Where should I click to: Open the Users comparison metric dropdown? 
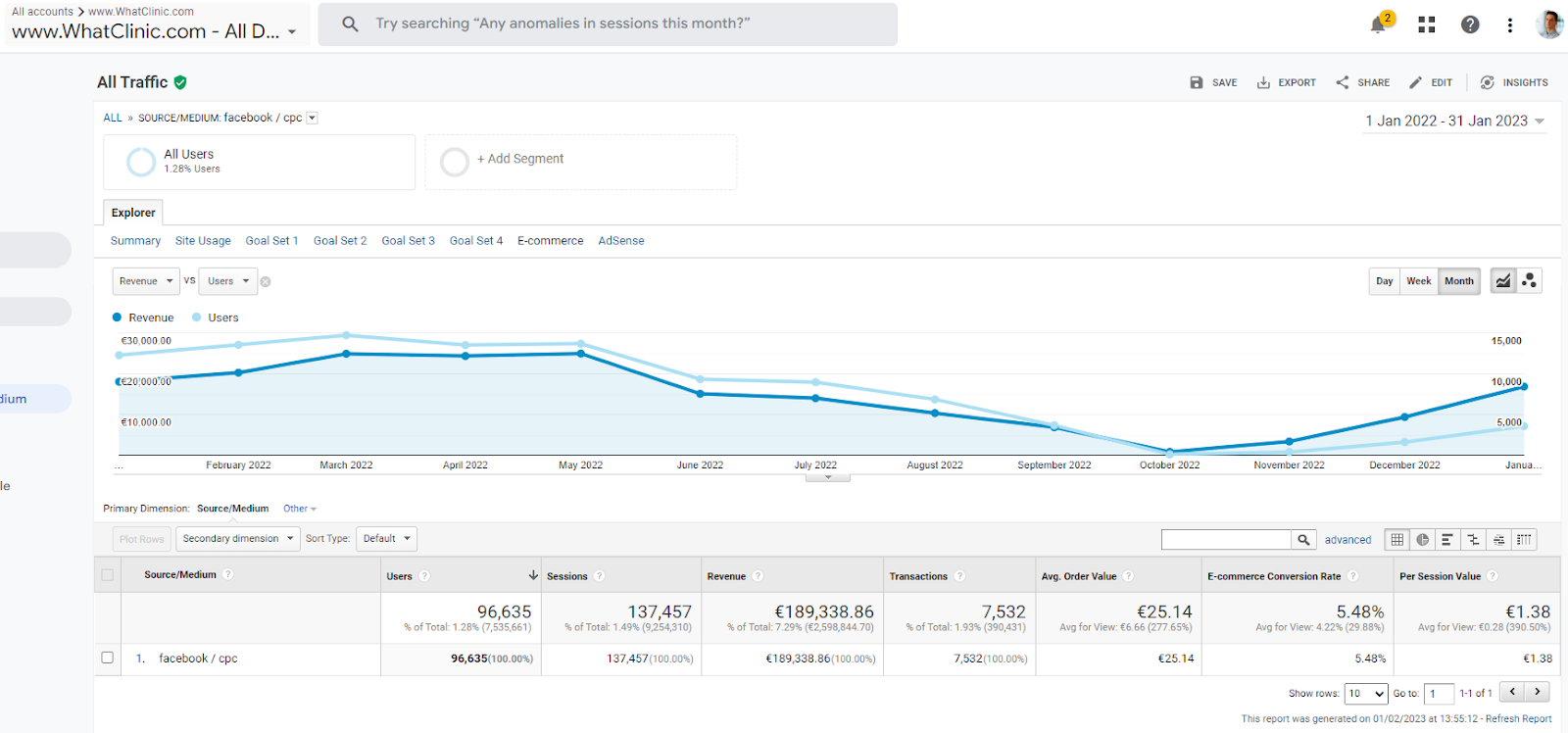click(x=228, y=281)
